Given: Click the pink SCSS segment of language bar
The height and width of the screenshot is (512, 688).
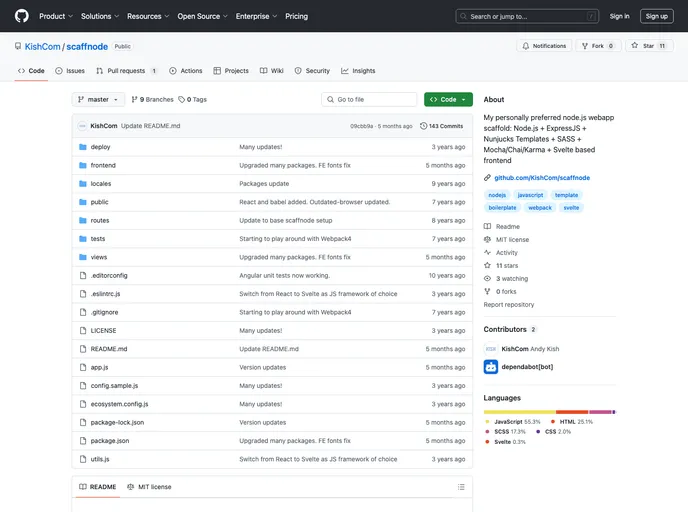Looking at the screenshot, I should [x=600, y=412].
